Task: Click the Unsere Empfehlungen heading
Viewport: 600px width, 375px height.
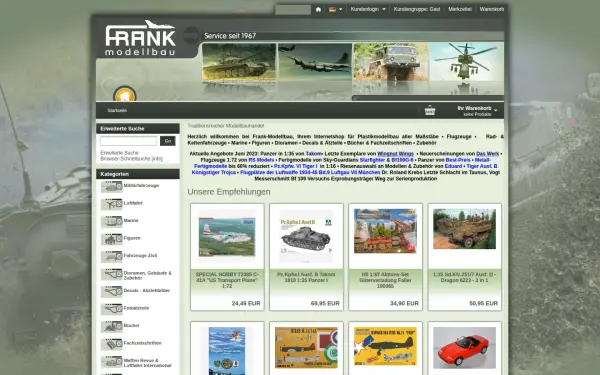Action: pos(229,192)
